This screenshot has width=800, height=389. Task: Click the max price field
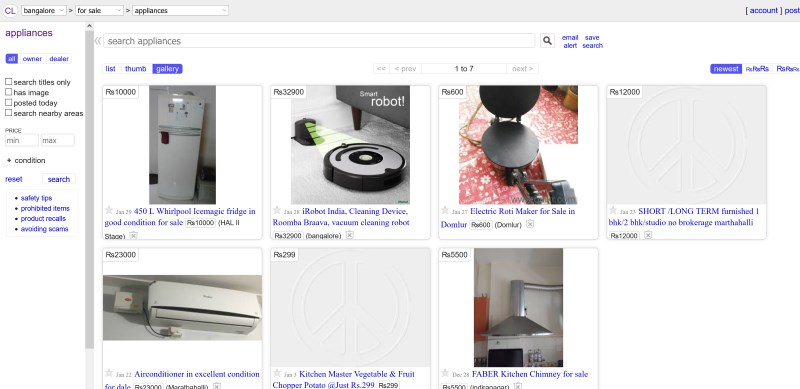[57, 140]
